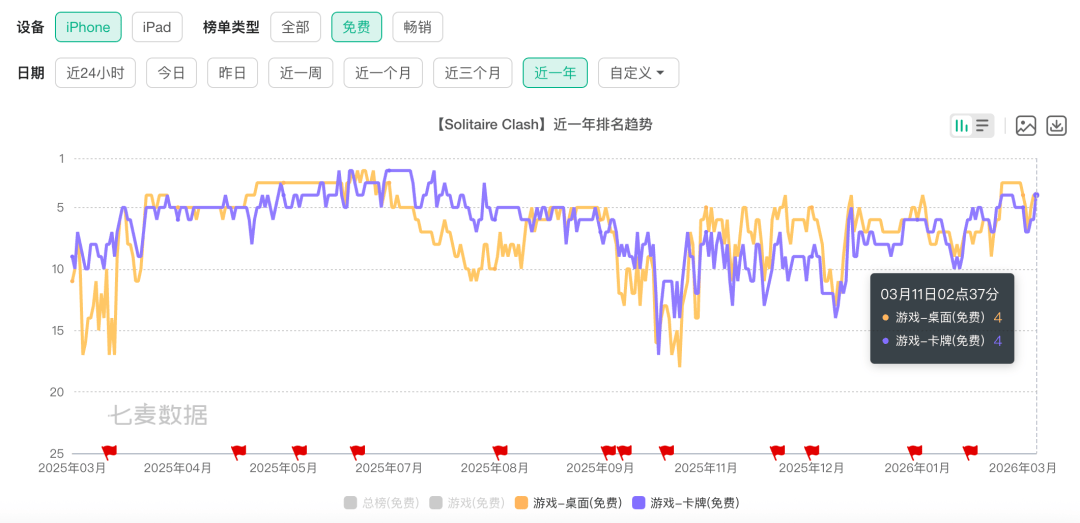The width and height of the screenshot is (1080, 523).
Task: Open the 自定义 date range dropdown
Action: (x=638, y=73)
